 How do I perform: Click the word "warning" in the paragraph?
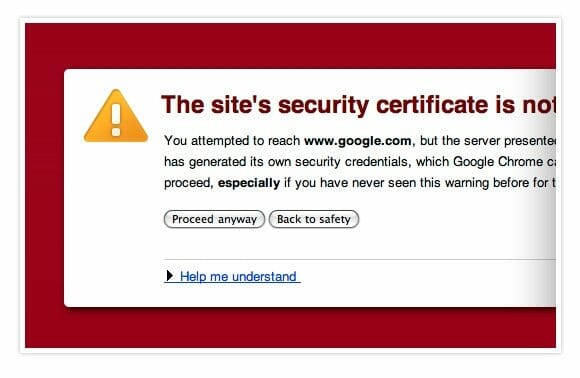tap(467, 183)
